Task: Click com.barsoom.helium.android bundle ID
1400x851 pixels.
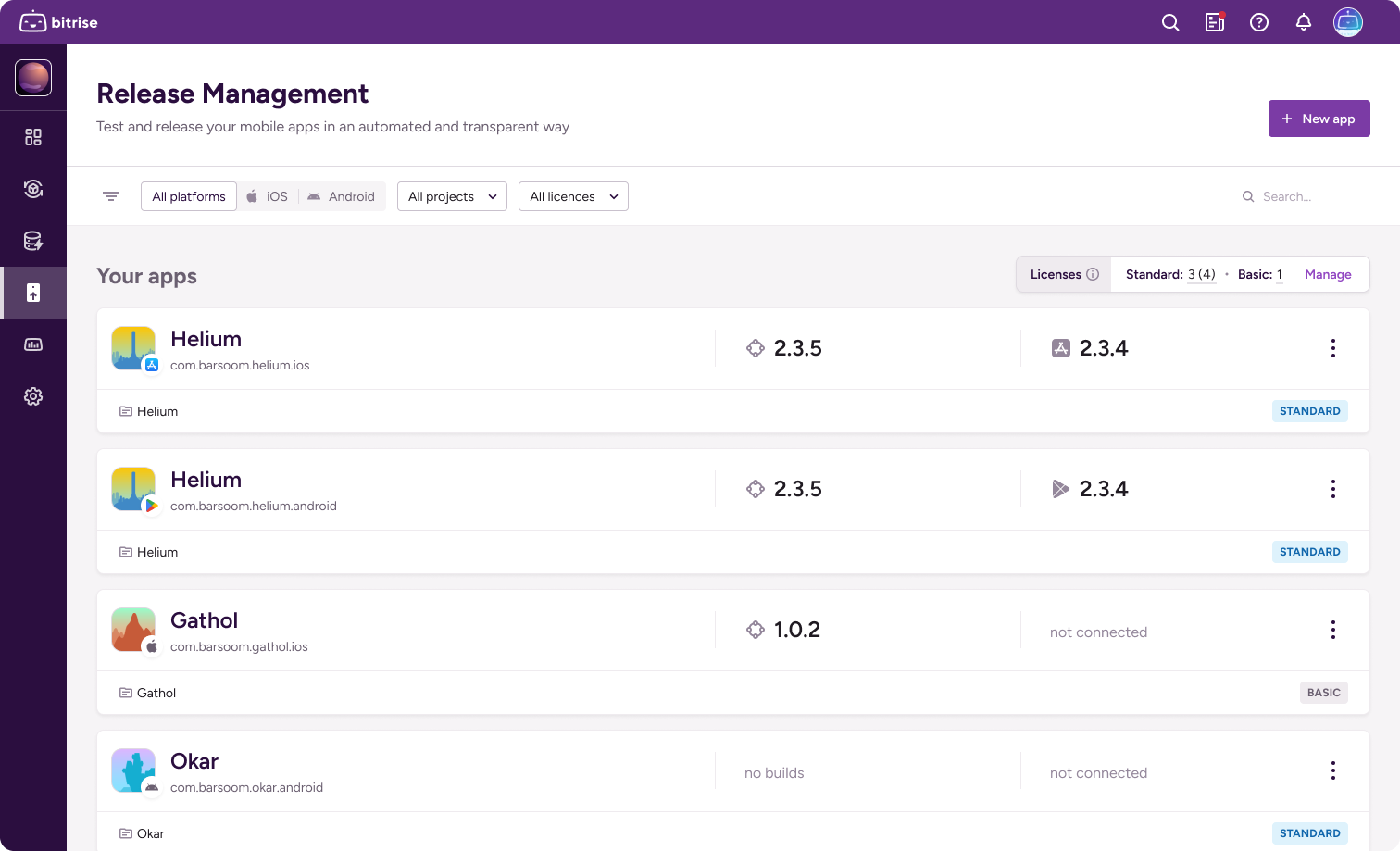Action: 254,506
